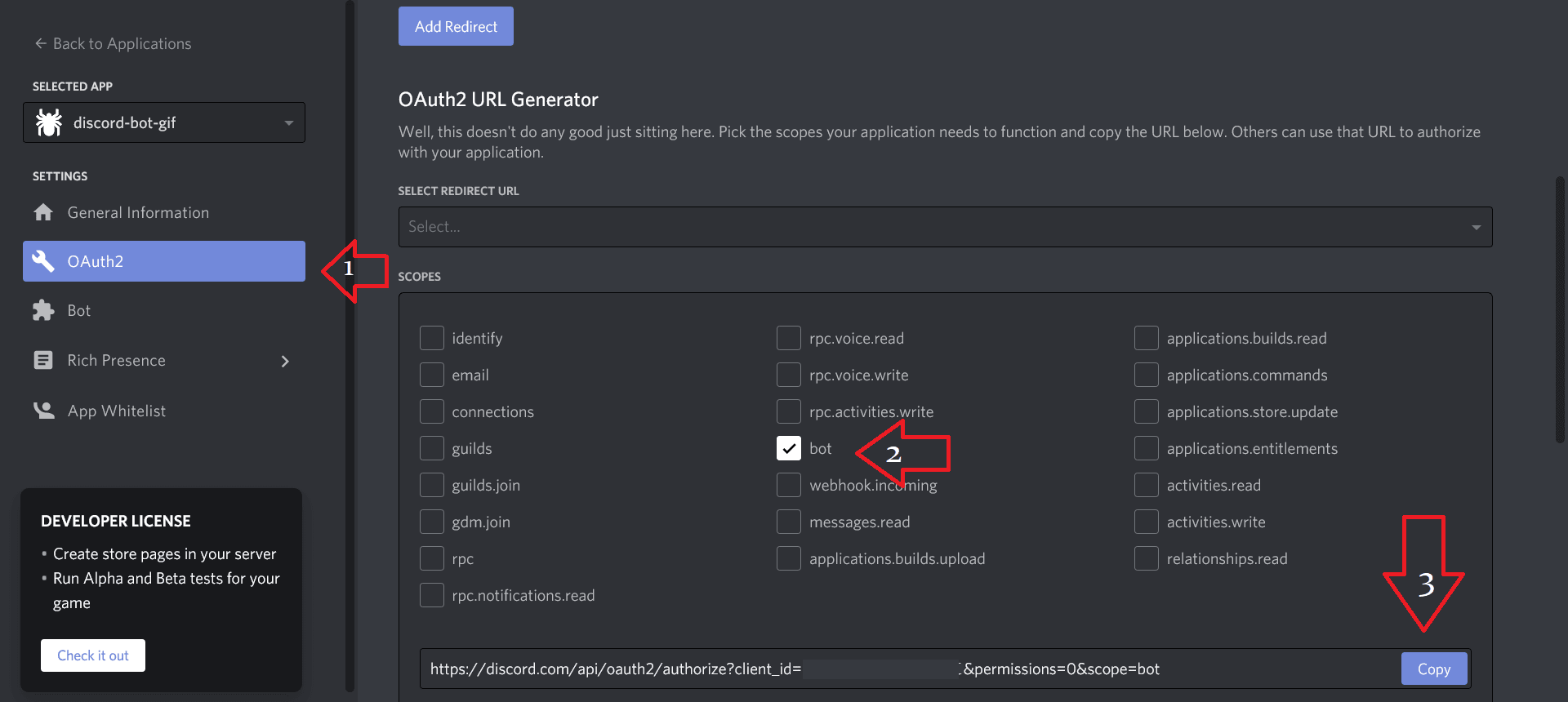1568x702 pixels.
Task: Click the DEVELOPER LICENSE title
Action: click(x=116, y=521)
